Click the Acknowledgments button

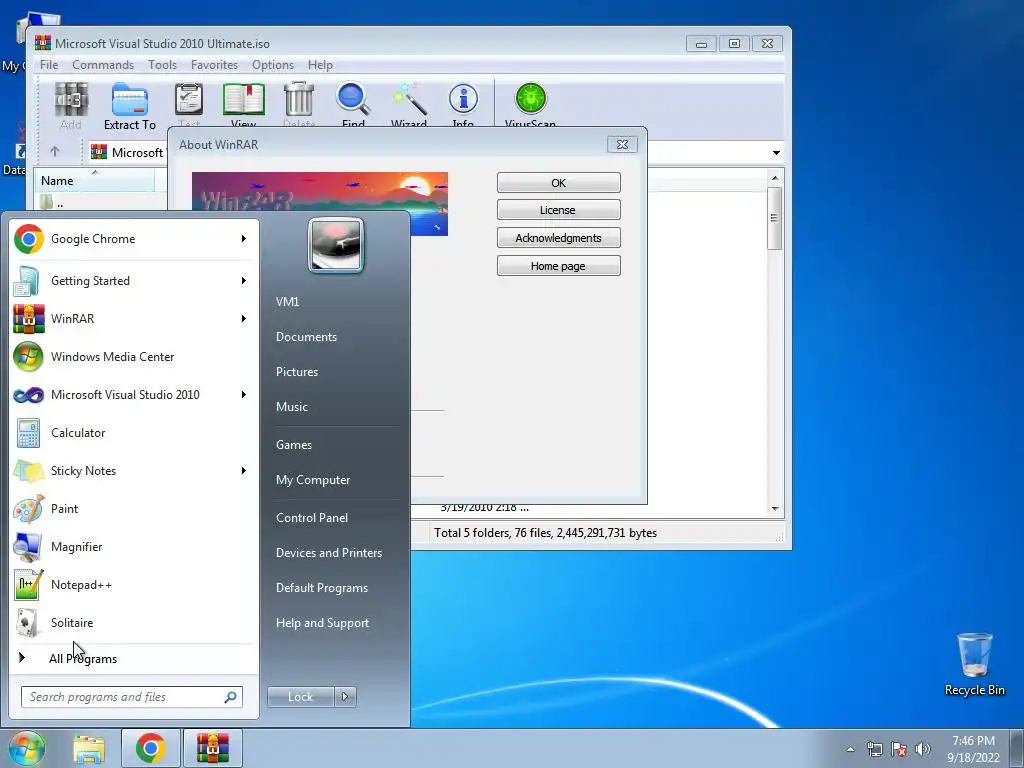tap(558, 238)
